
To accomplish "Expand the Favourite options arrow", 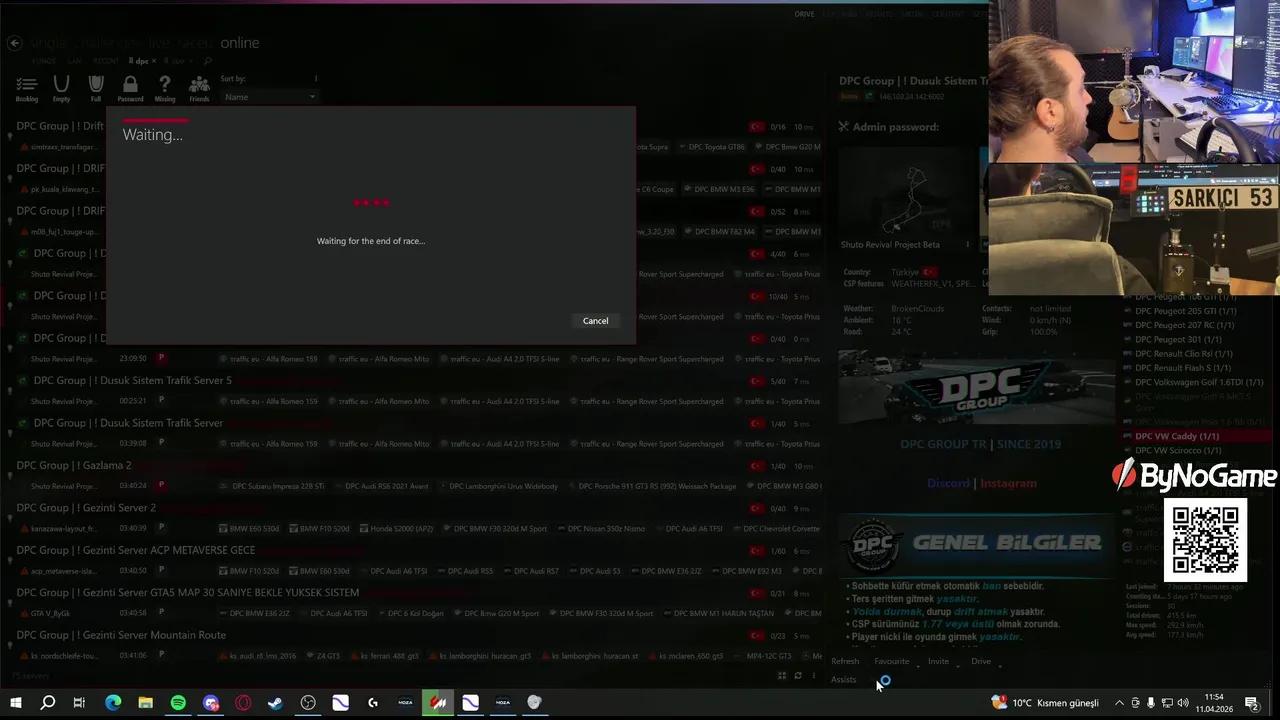I will (x=918, y=666).
